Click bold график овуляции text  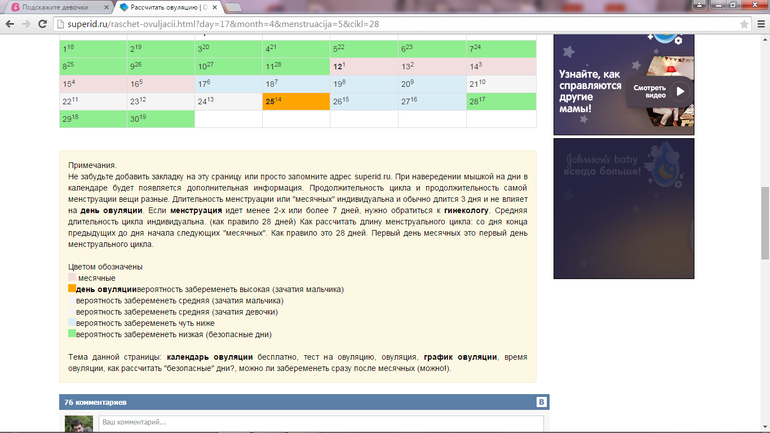point(460,357)
